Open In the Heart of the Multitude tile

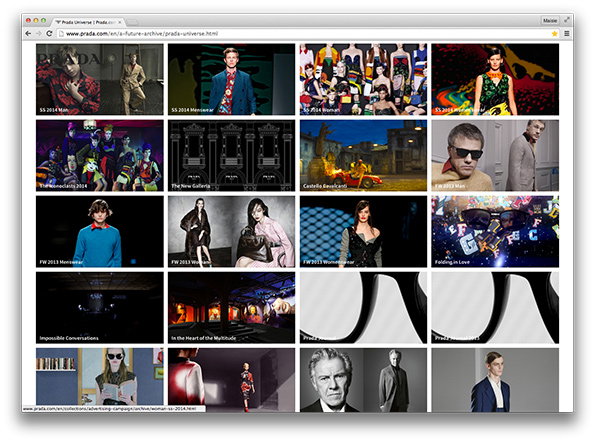(231, 308)
